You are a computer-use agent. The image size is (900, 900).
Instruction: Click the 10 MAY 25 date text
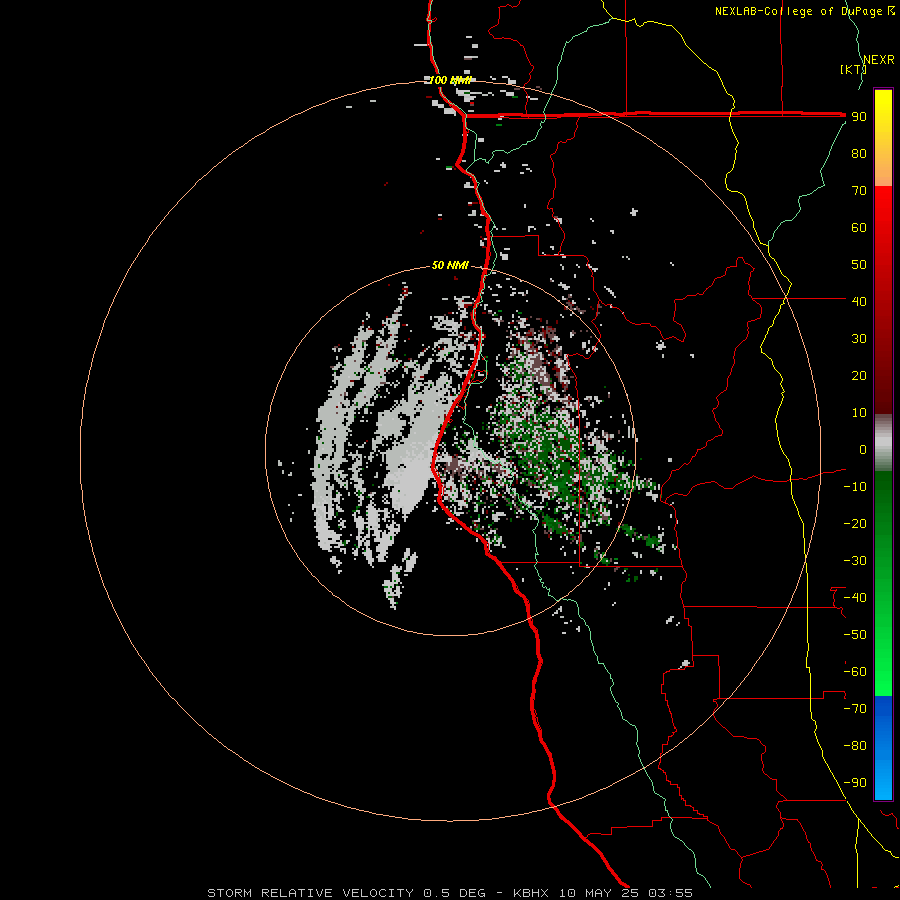599,893
